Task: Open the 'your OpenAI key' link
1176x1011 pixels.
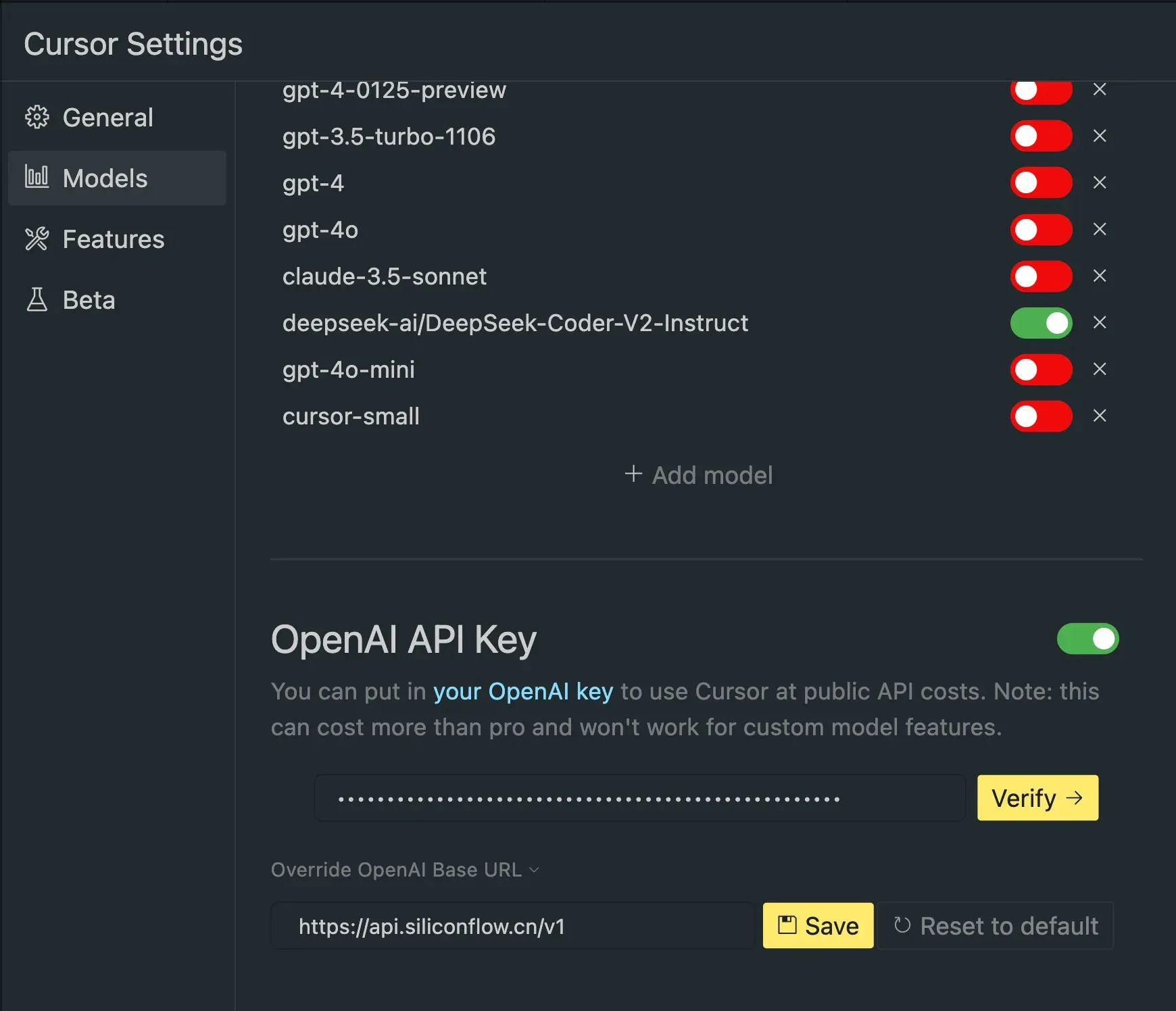Action: coord(522,691)
